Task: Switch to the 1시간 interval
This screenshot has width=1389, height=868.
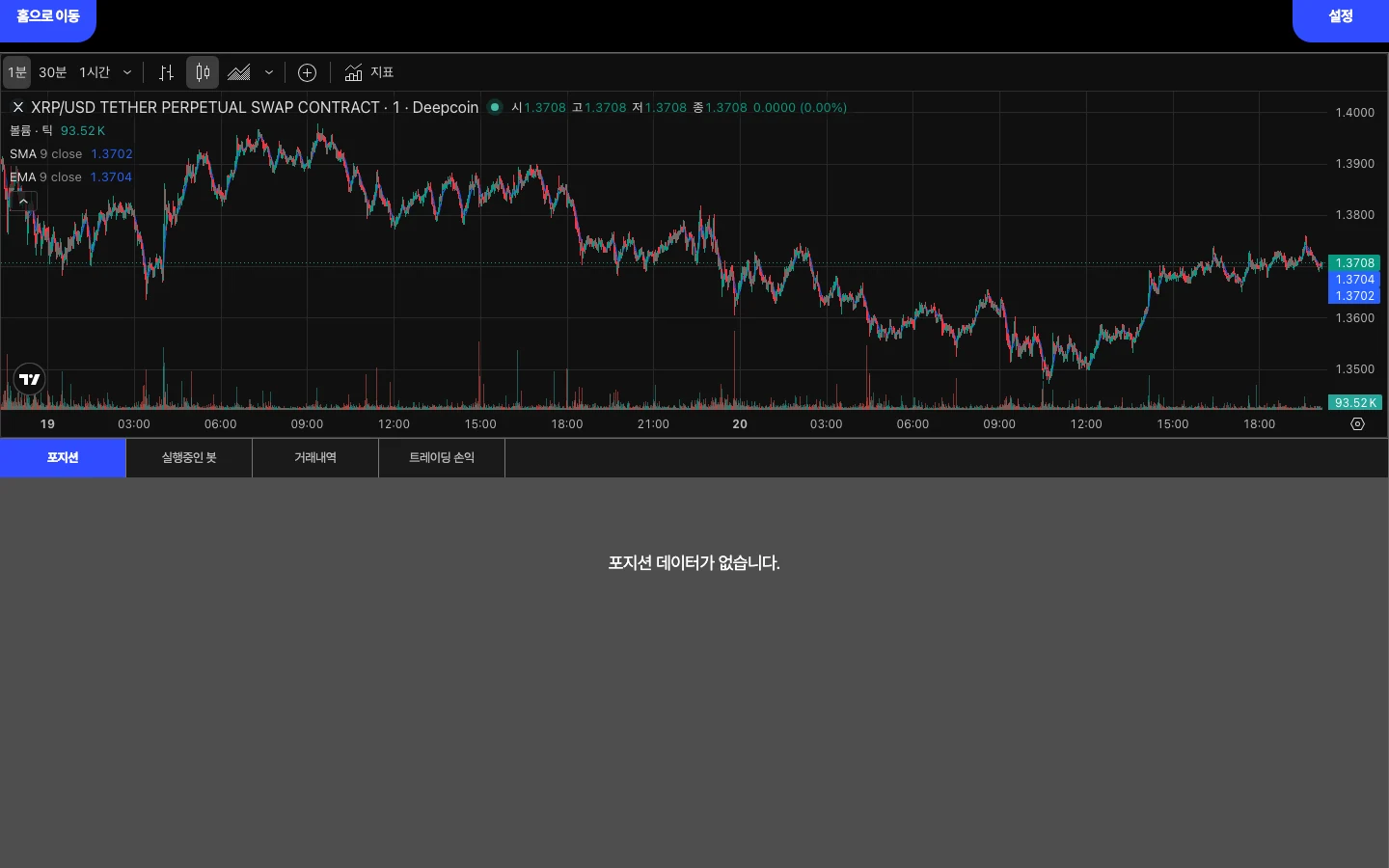Action: point(95,72)
